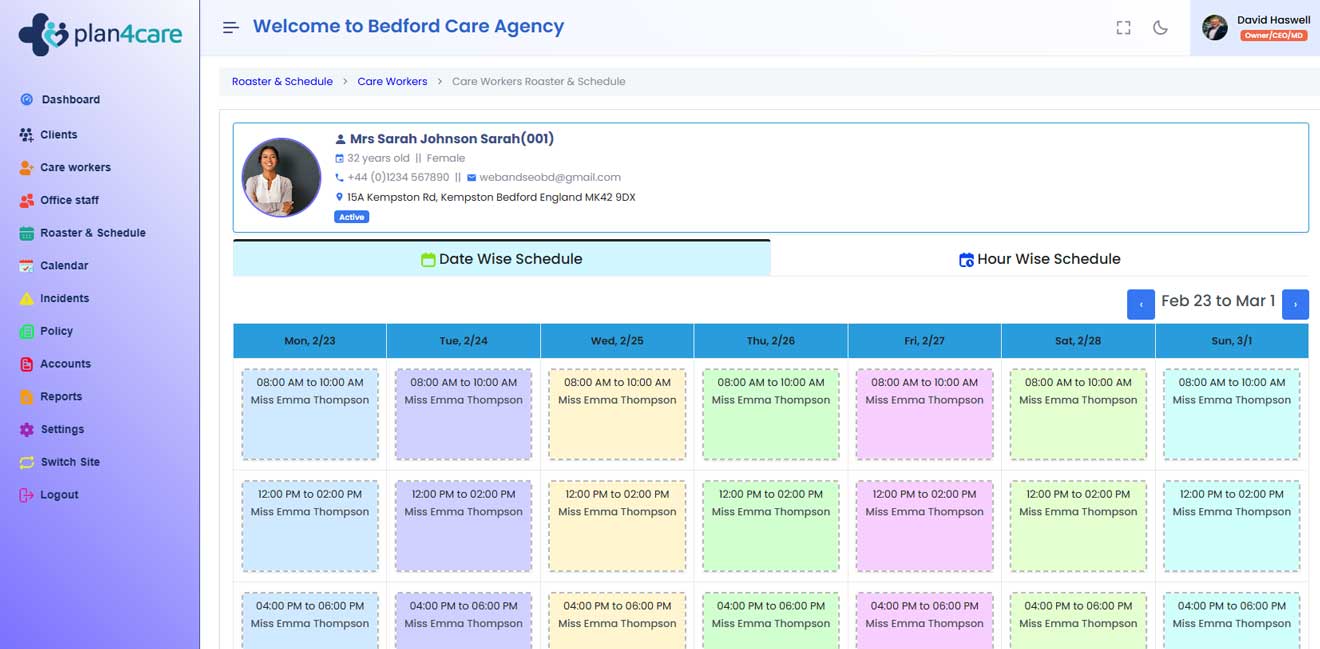The height and width of the screenshot is (649, 1320).
Task: Go to the previous week with left arrow
Action: click(x=1140, y=304)
